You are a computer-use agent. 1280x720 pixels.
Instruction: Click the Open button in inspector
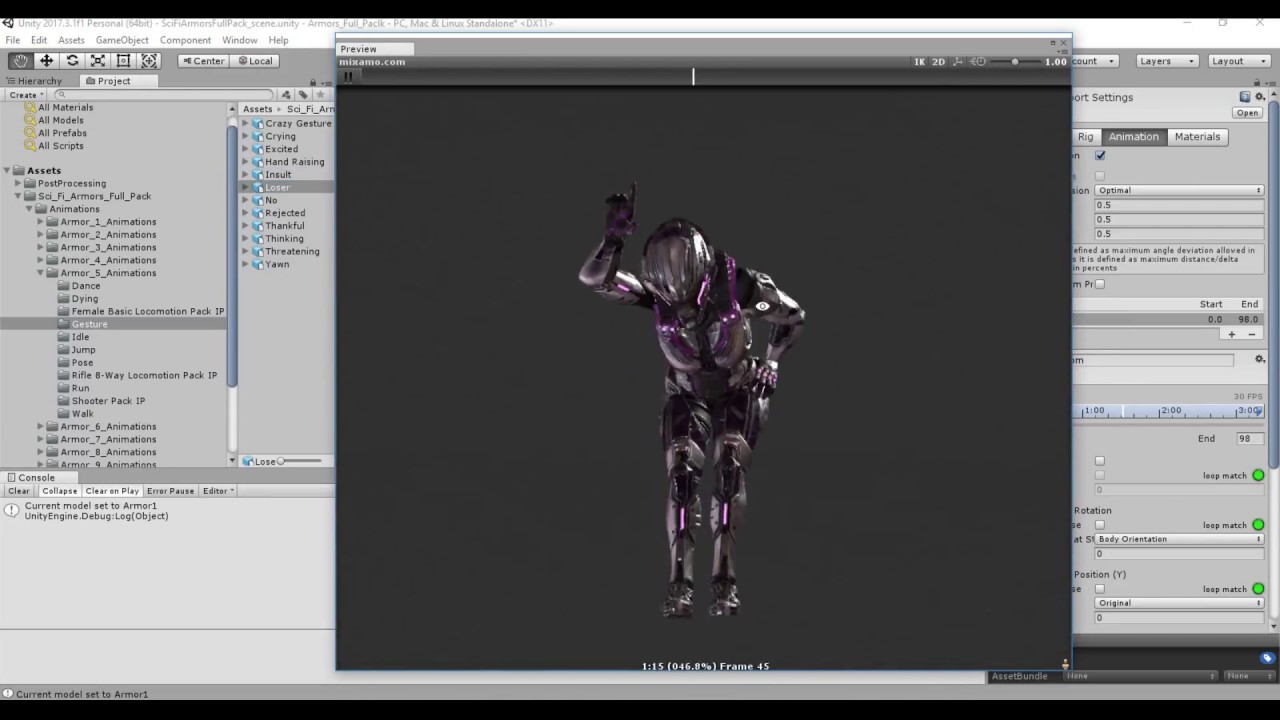pos(1247,113)
